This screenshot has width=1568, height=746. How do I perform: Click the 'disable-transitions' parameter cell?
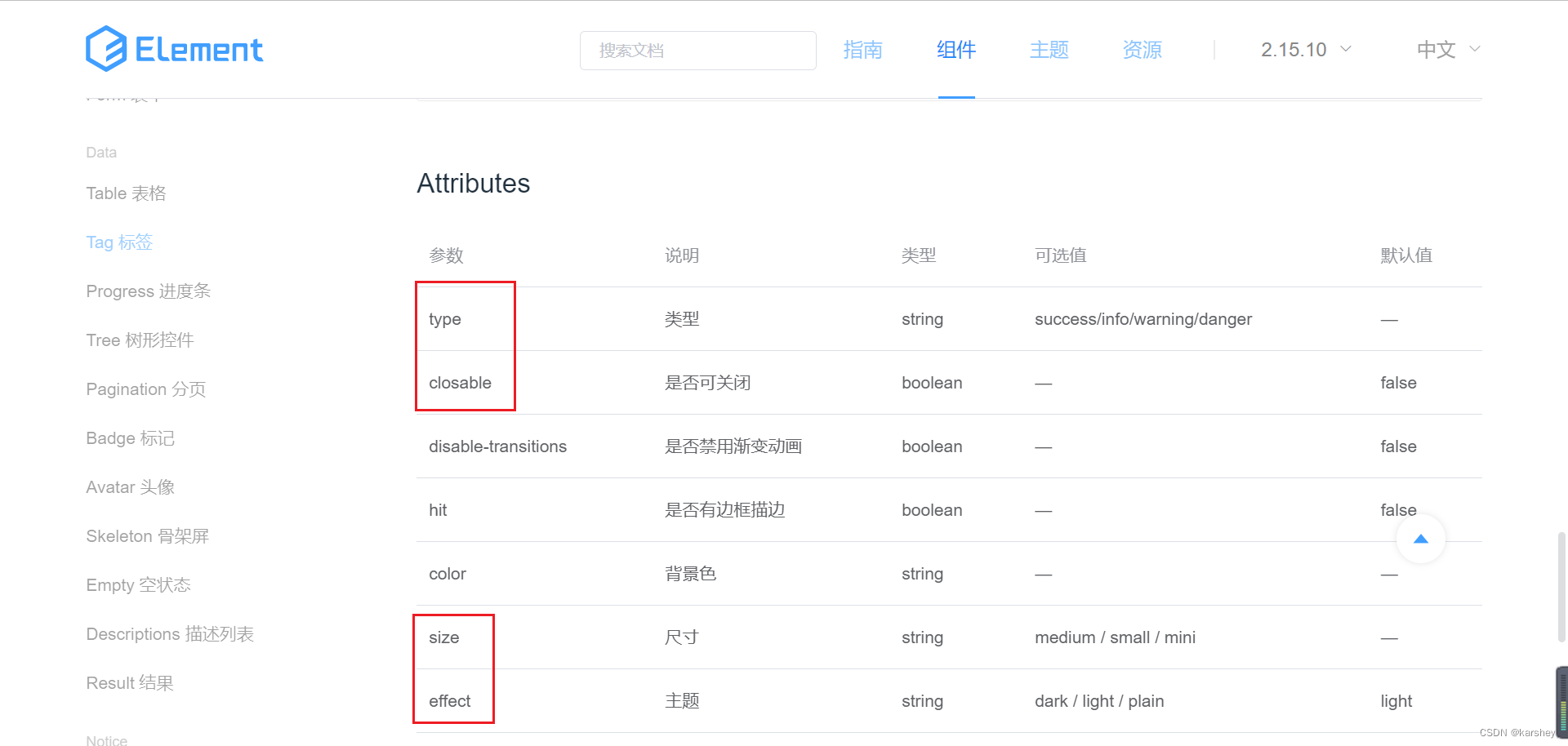(498, 446)
